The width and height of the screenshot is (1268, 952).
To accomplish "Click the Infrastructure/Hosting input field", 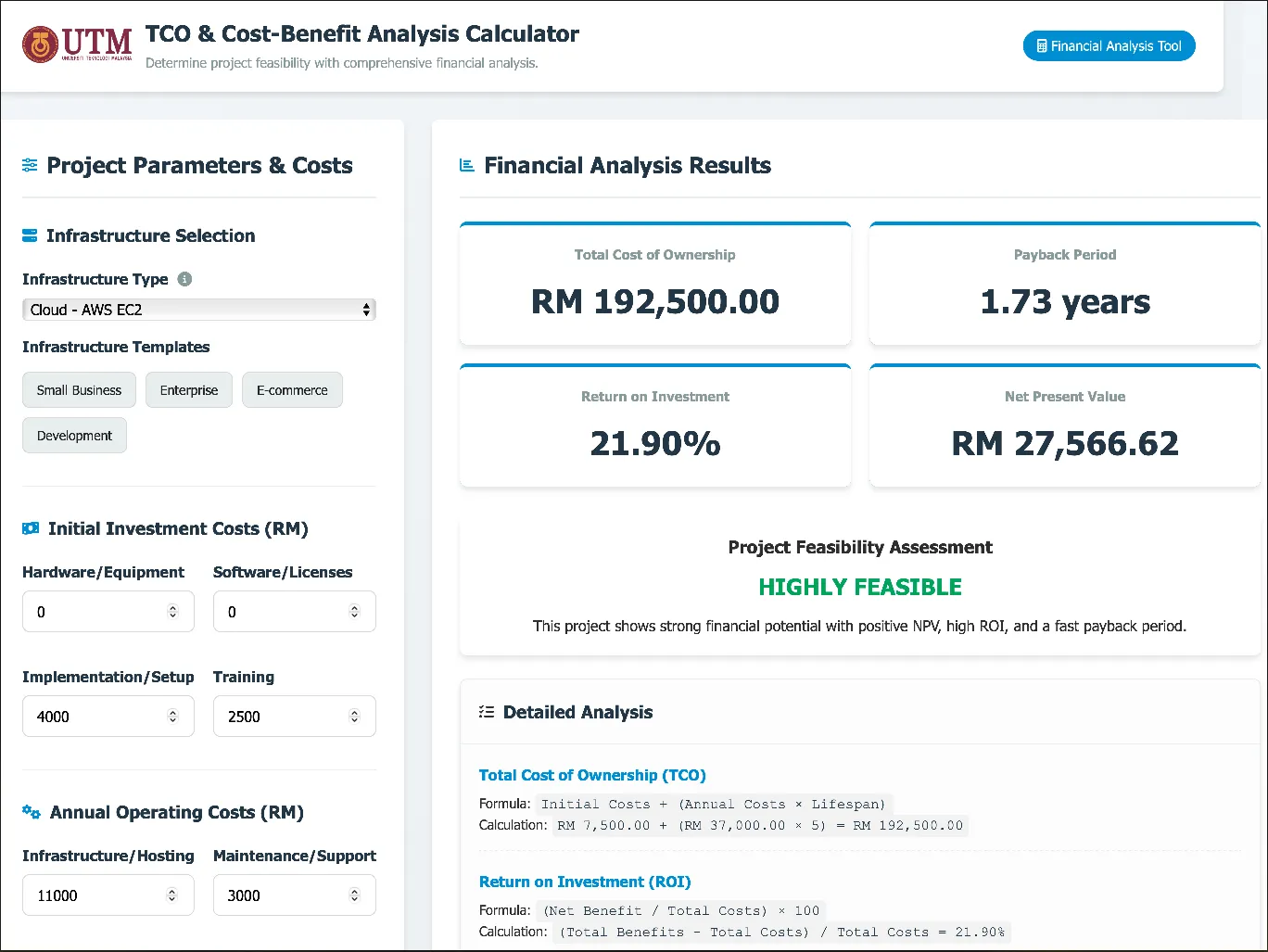I will pos(97,895).
